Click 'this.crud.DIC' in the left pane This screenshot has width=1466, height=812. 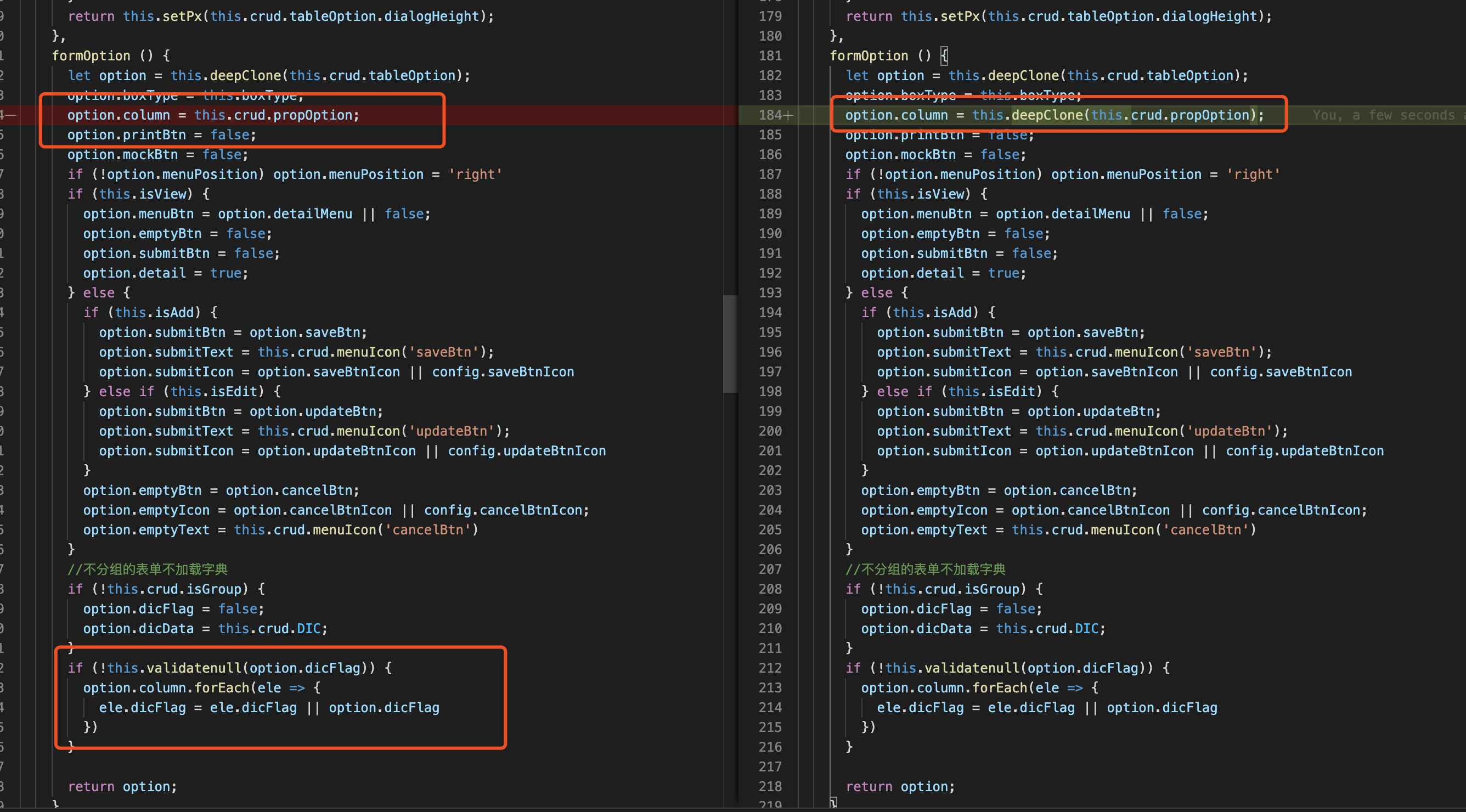pos(269,629)
